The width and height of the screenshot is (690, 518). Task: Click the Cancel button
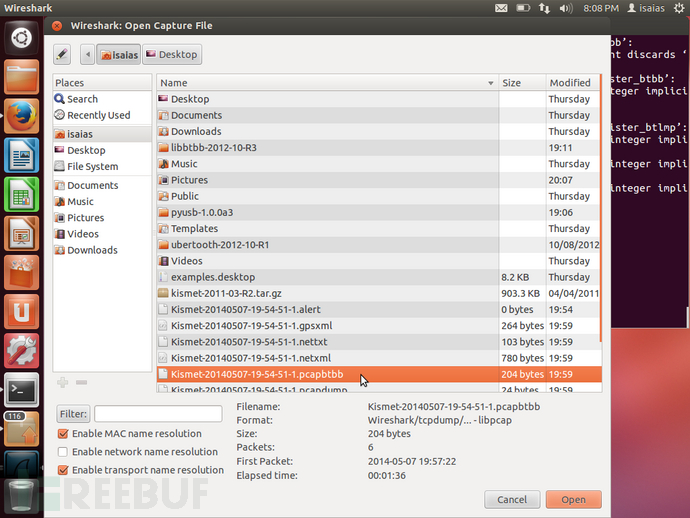(x=512, y=500)
